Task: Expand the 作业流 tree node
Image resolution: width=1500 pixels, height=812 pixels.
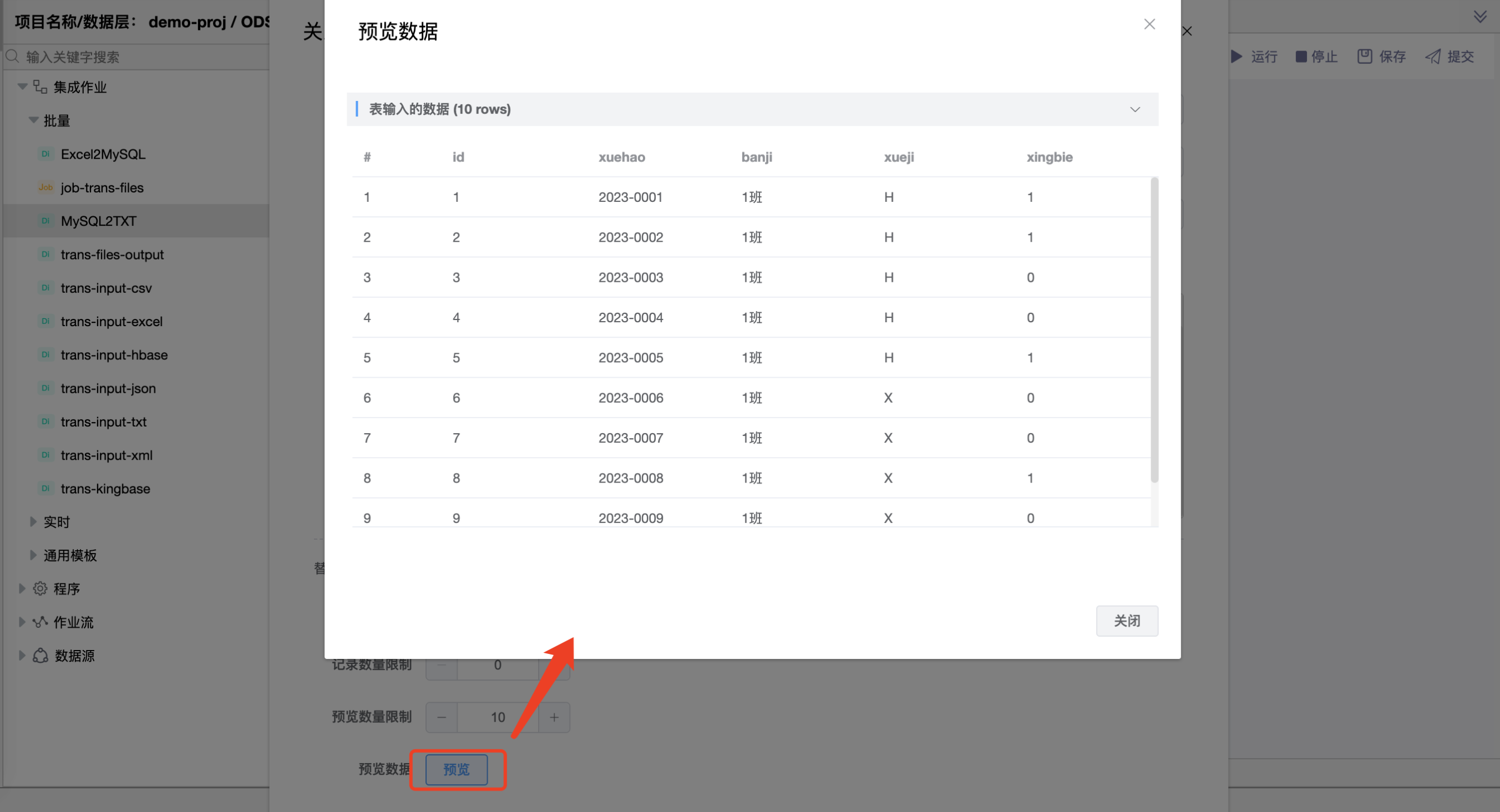Action: pyautogui.click(x=22, y=622)
